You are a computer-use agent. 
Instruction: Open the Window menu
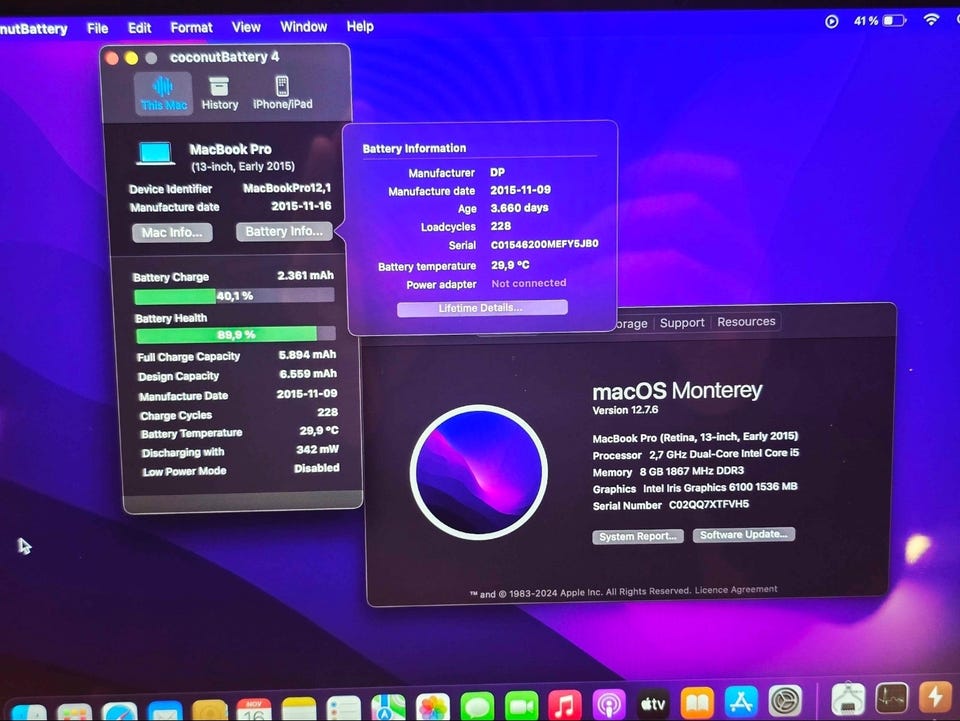coord(304,26)
